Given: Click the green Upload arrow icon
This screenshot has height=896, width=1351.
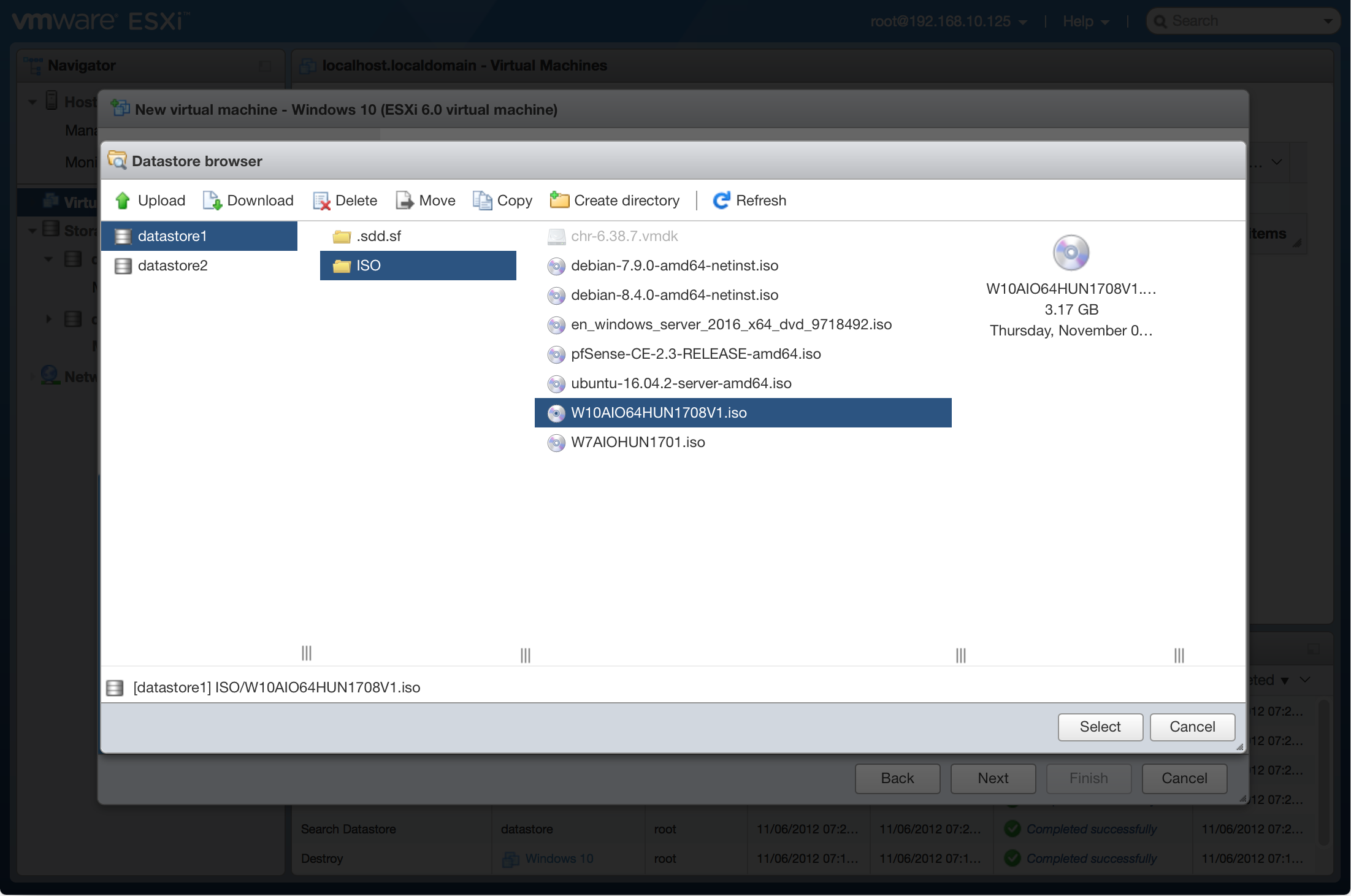Looking at the screenshot, I should (x=123, y=201).
